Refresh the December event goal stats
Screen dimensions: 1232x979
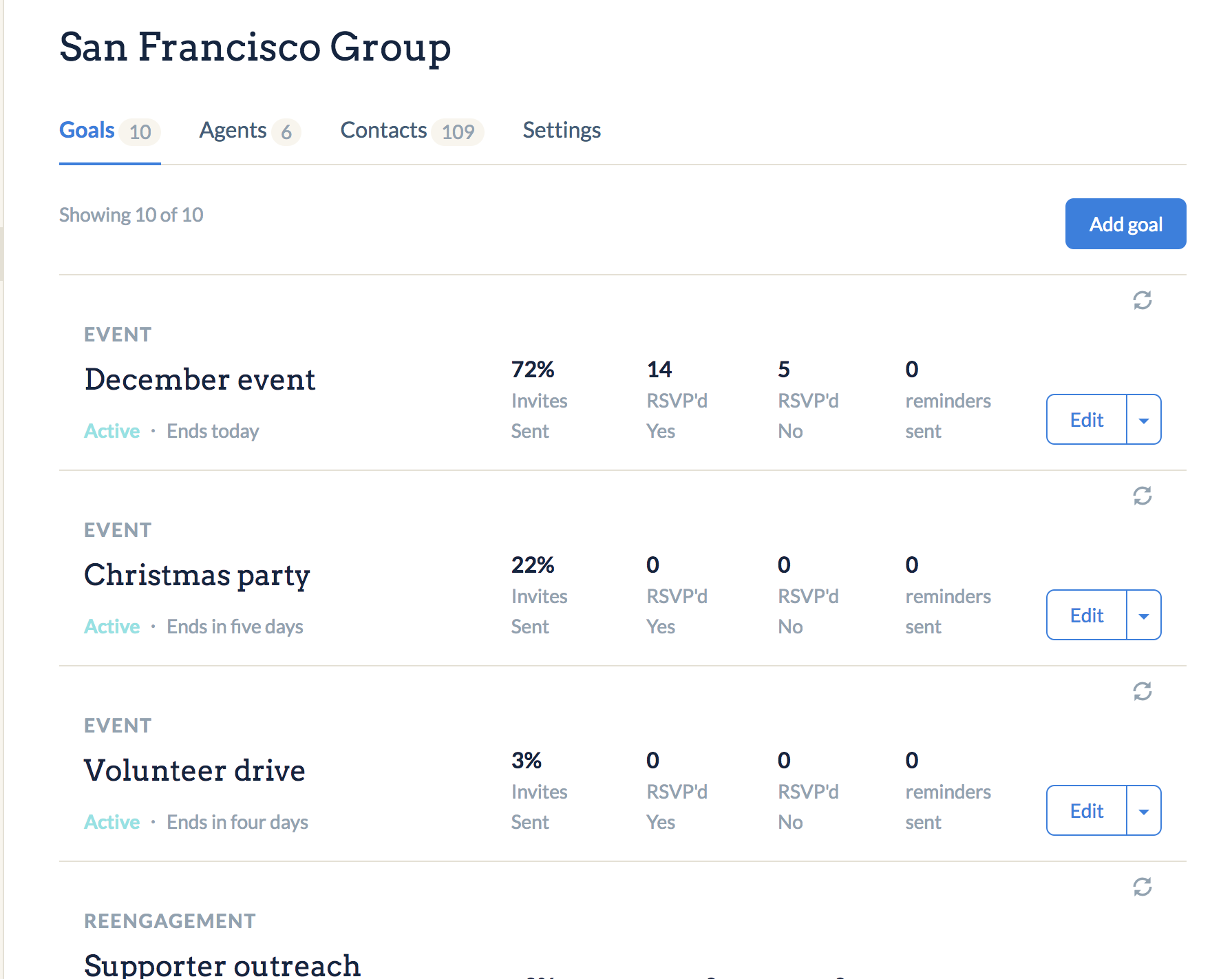[1143, 300]
